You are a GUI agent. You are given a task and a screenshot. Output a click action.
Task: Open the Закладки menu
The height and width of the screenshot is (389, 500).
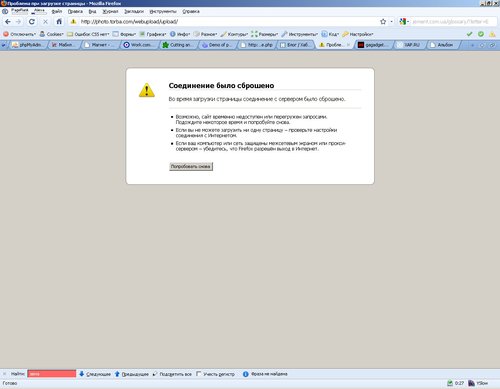click(x=134, y=11)
